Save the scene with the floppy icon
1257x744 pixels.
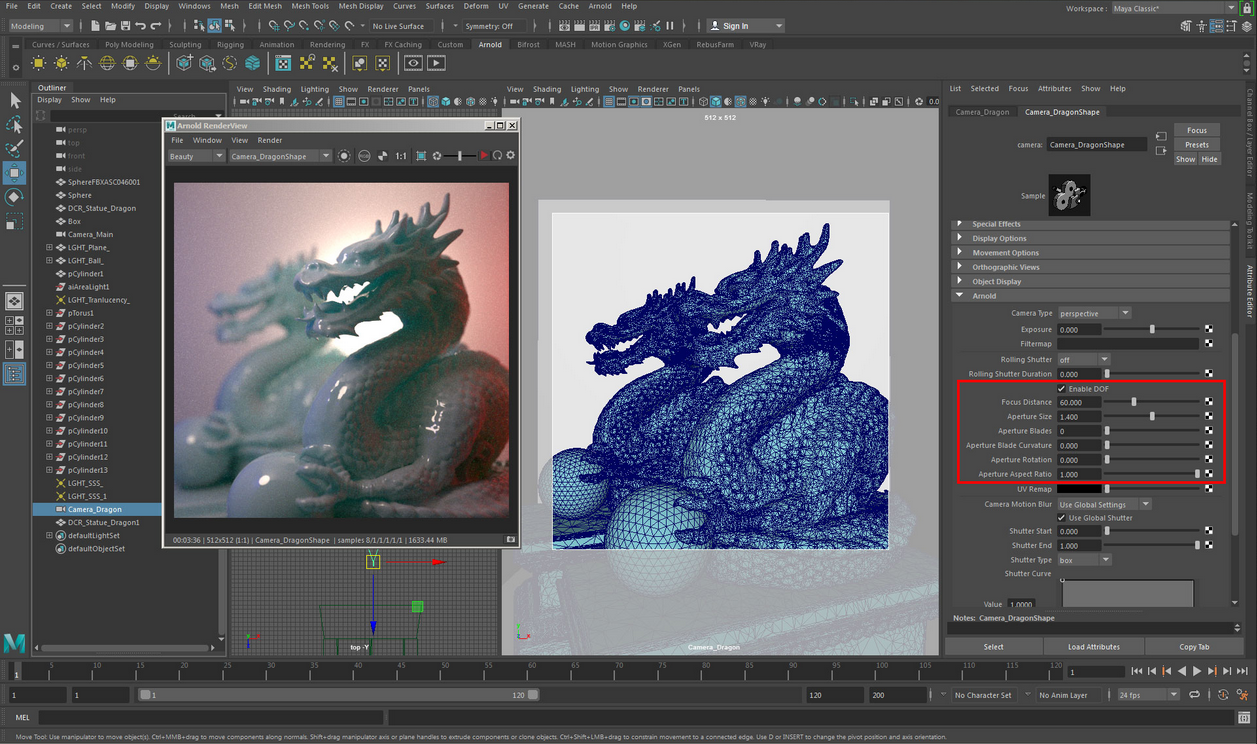tap(125, 26)
